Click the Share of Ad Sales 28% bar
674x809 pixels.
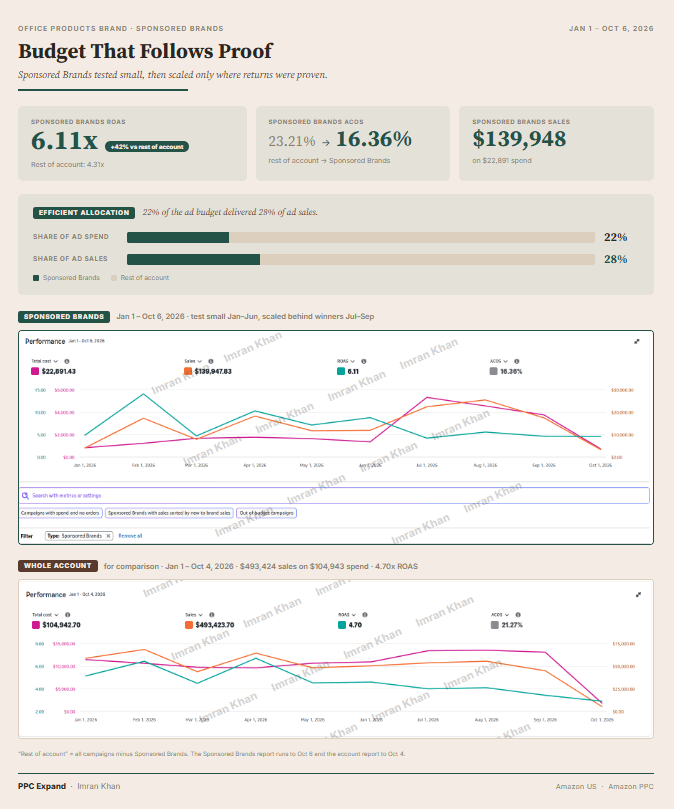point(361,259)
